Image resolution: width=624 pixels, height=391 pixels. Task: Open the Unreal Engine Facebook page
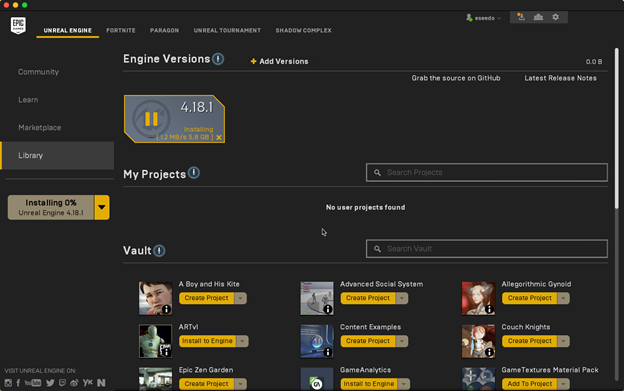[18, 383]
